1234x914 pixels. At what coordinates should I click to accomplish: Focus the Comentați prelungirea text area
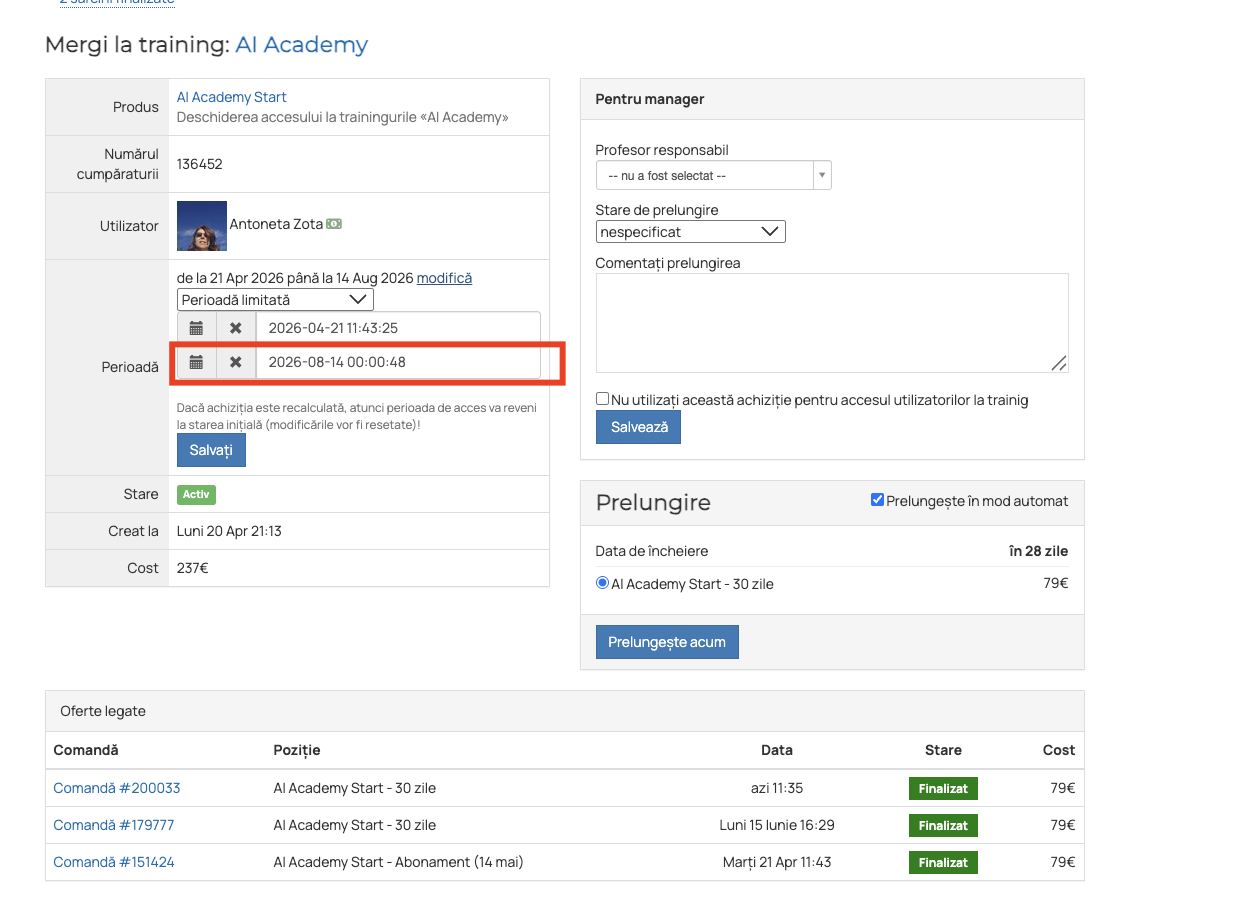(832, 323)
